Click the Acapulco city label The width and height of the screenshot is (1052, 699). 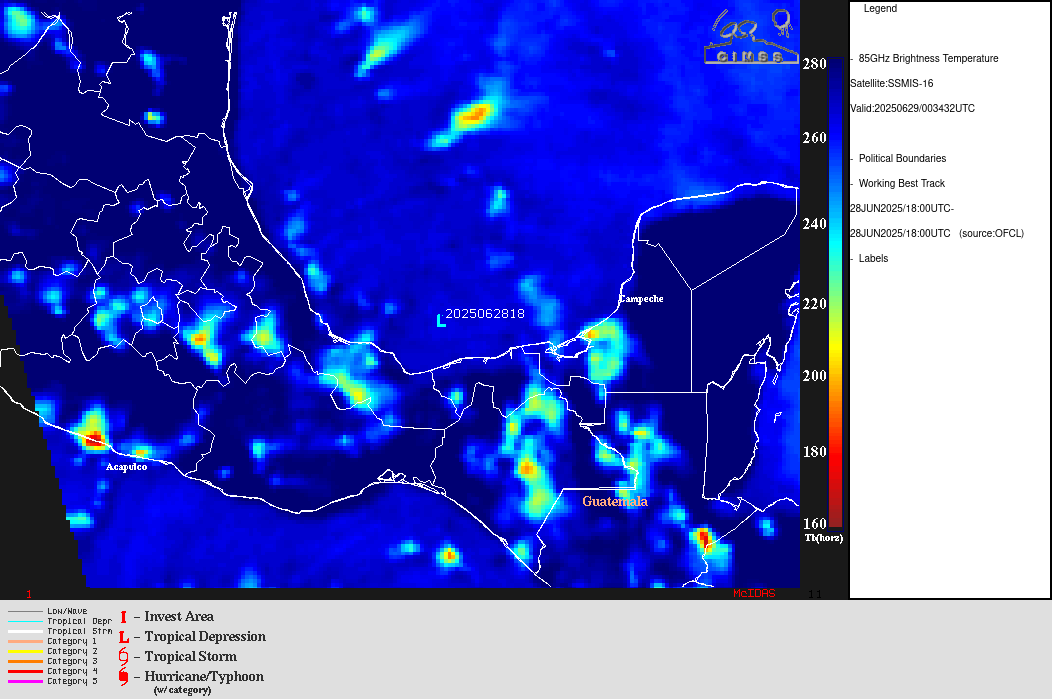[127, 467]
